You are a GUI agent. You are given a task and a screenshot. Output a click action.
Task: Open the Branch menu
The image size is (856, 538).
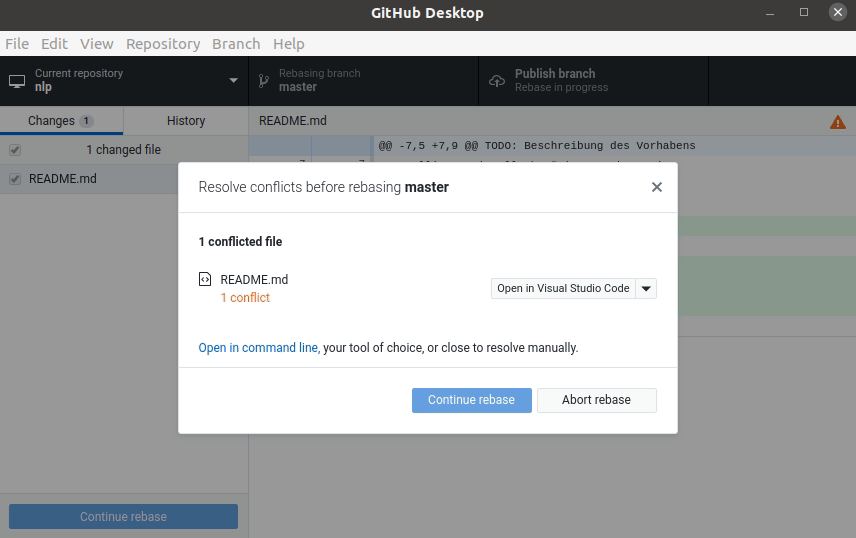tap(236, 44)
